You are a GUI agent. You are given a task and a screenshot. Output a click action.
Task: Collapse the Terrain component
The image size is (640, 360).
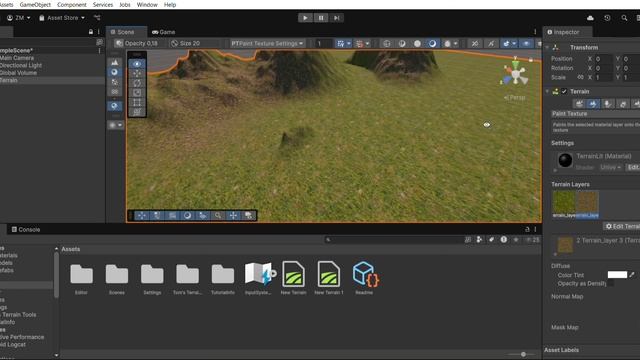[547, 91]
